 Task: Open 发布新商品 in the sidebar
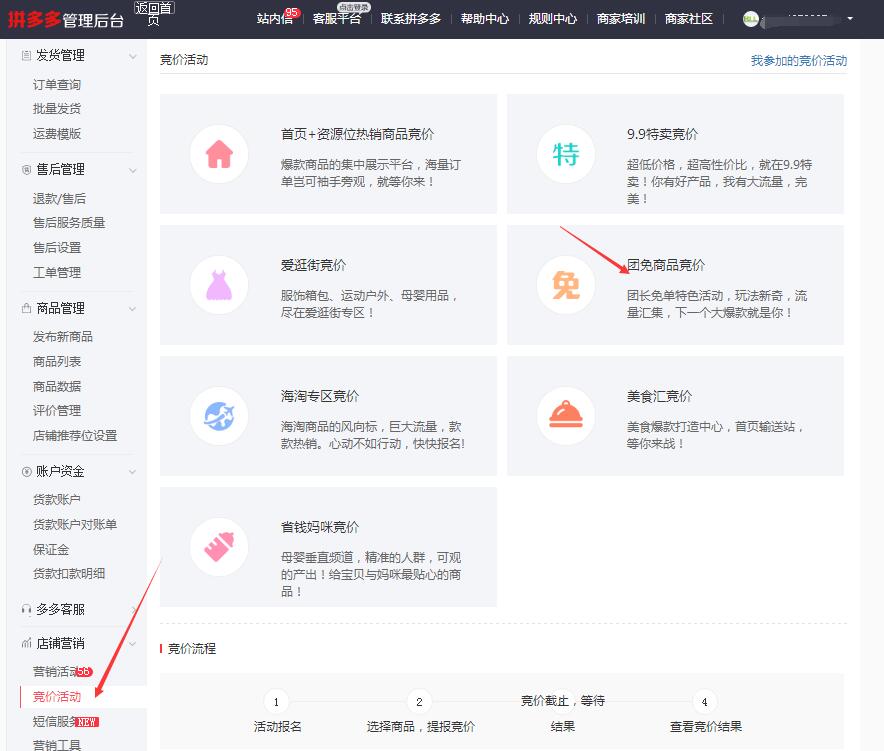click(x=63, y=337)
